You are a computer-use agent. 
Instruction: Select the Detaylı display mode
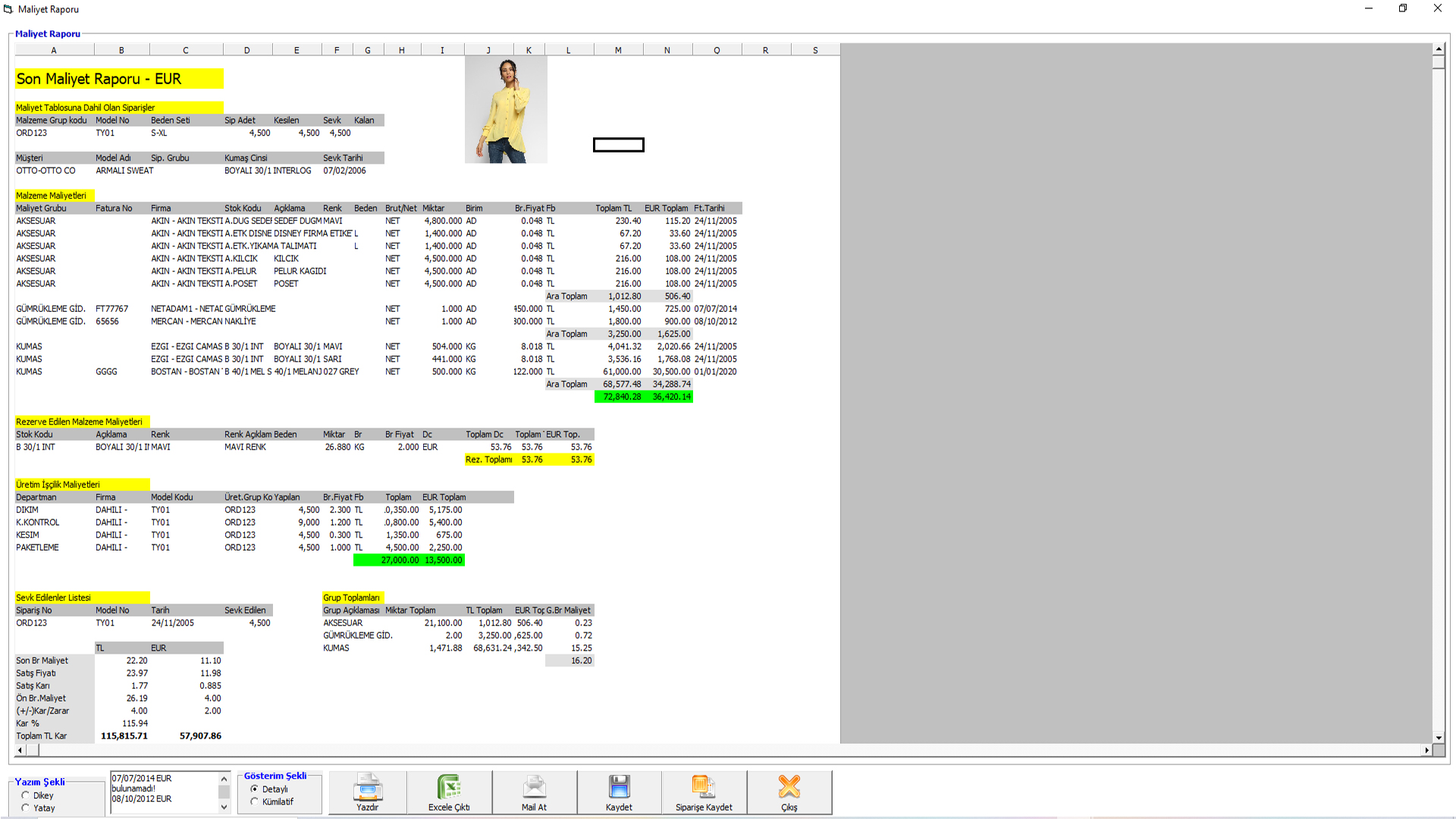[x=255, y=789]
